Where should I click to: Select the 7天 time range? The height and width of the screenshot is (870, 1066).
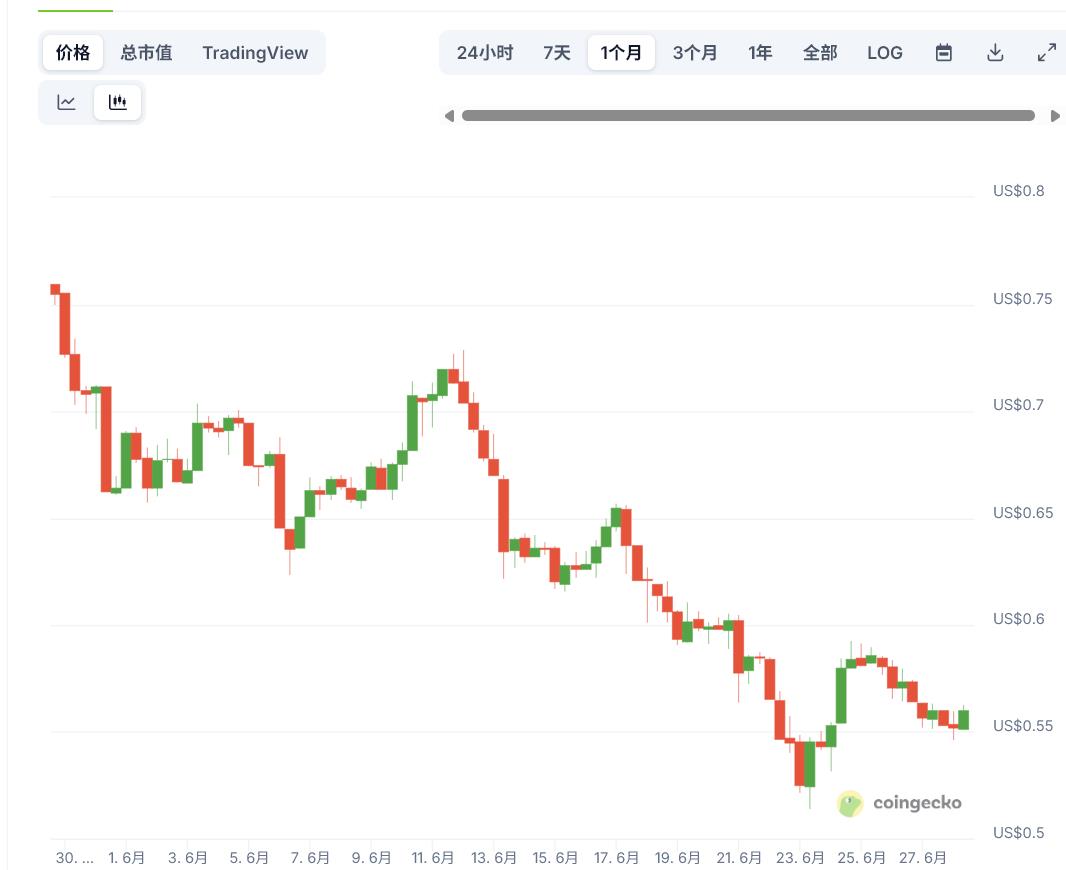click(557, 53)
